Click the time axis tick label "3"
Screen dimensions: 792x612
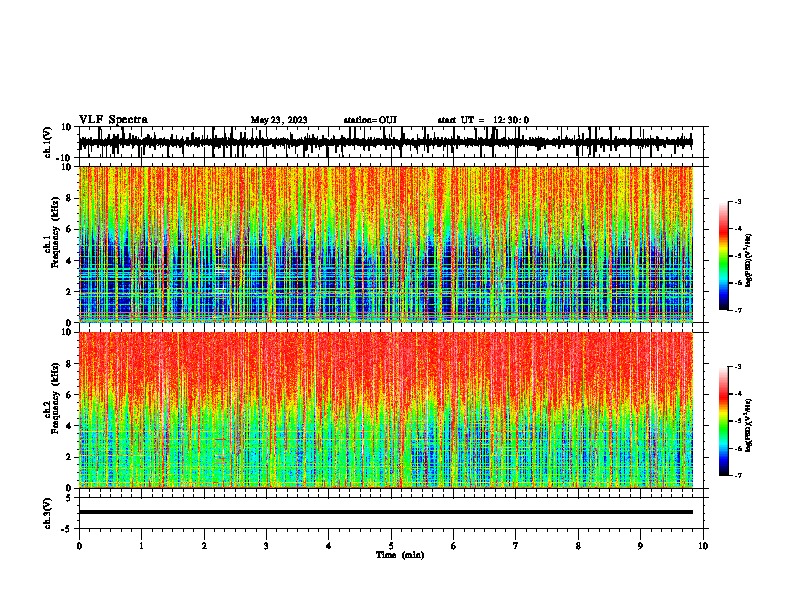pos(266,546)
